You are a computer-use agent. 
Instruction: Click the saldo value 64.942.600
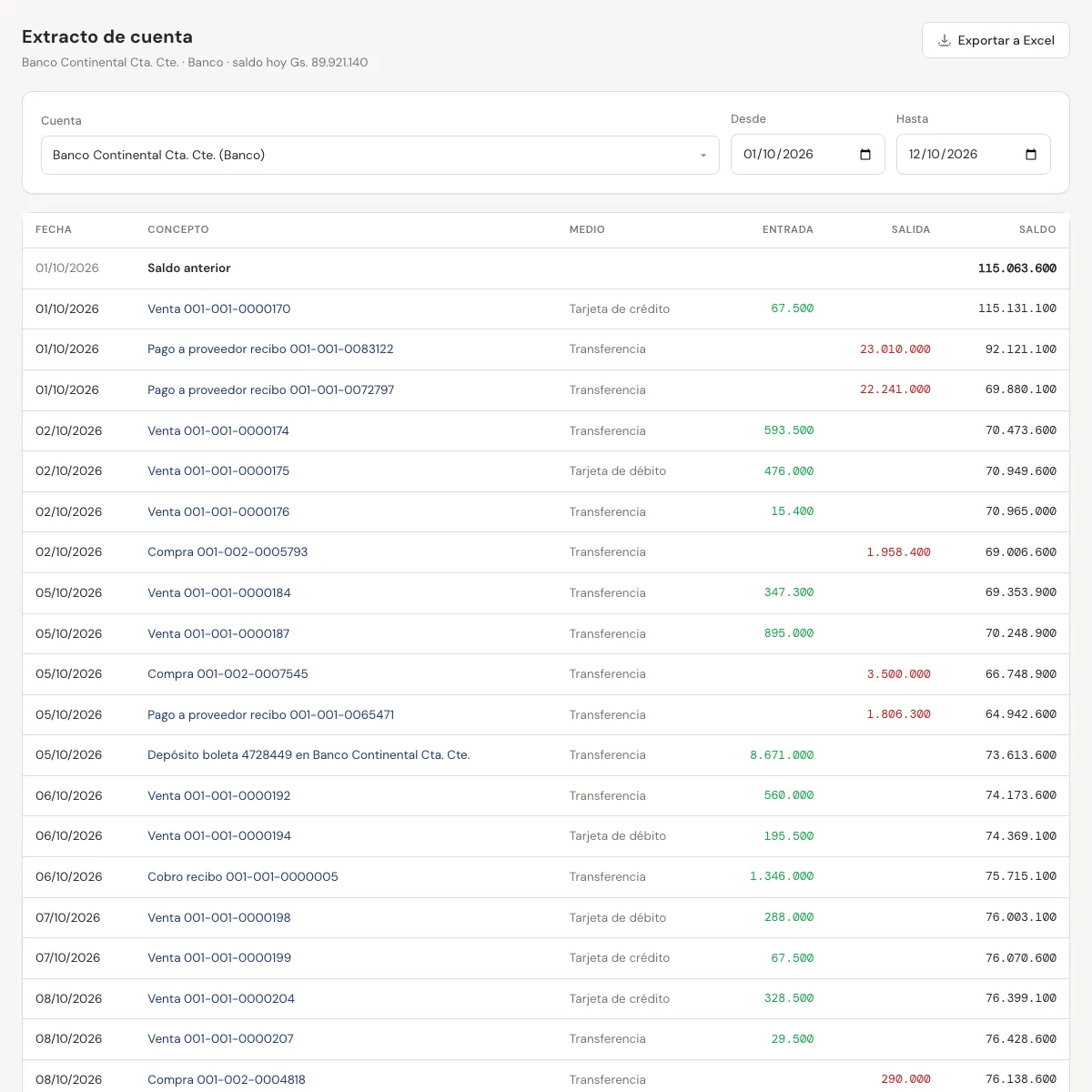point(1021,714)
